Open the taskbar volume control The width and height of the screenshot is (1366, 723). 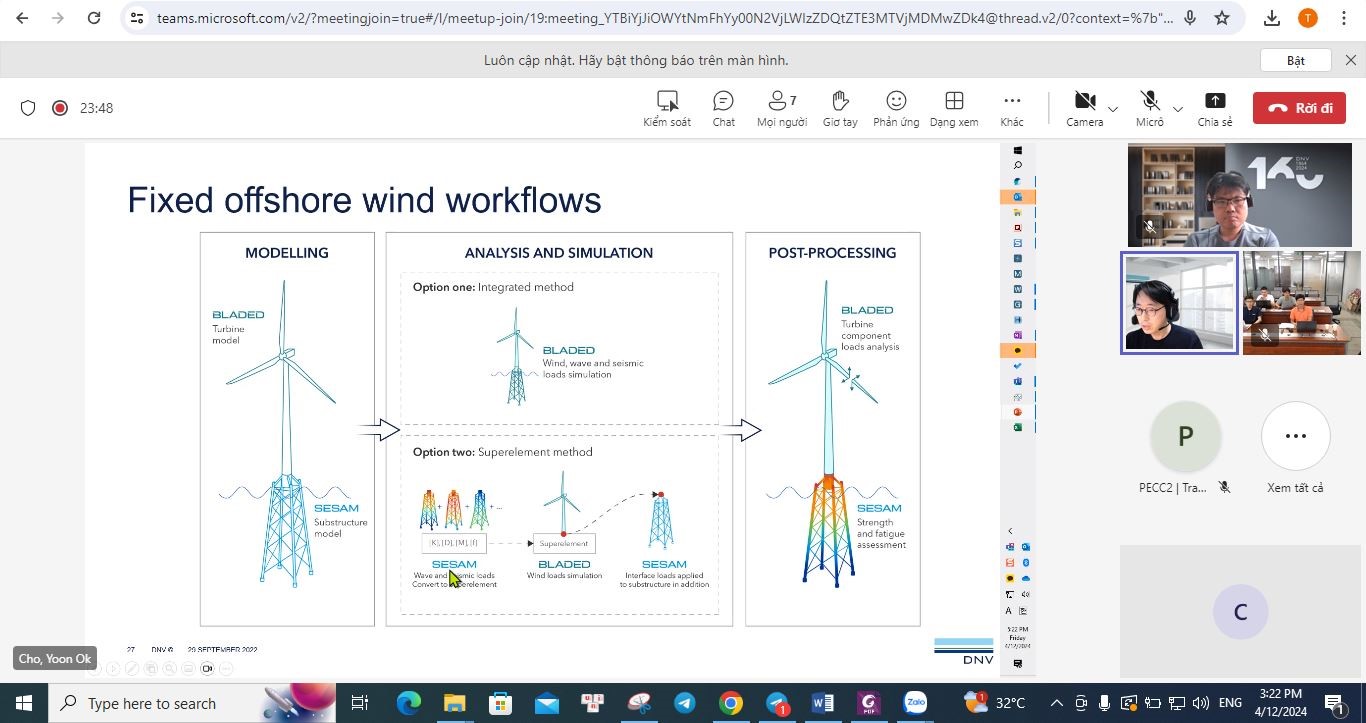point(1201,703)
